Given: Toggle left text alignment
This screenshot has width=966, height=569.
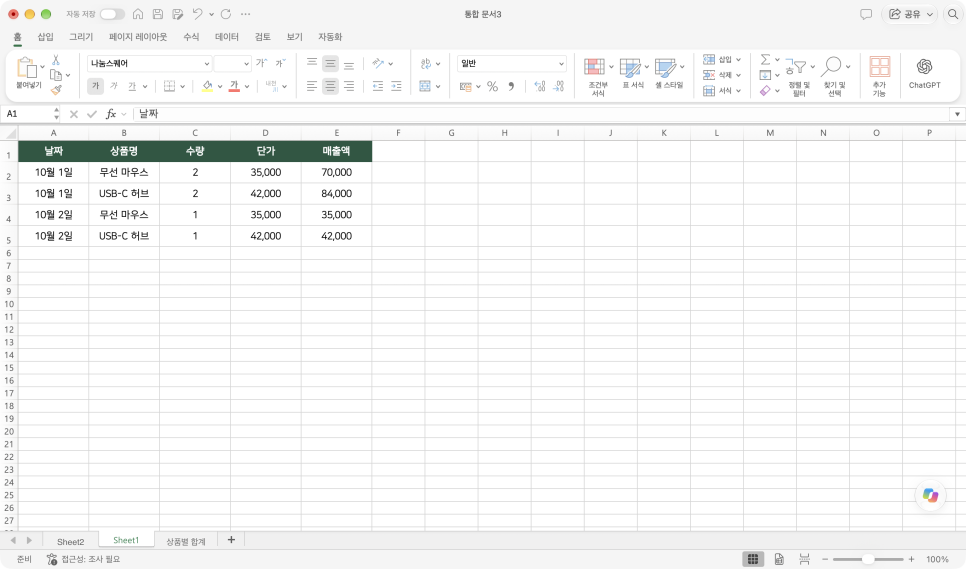Looking at the screenshot, I should (x=312, y=86).
